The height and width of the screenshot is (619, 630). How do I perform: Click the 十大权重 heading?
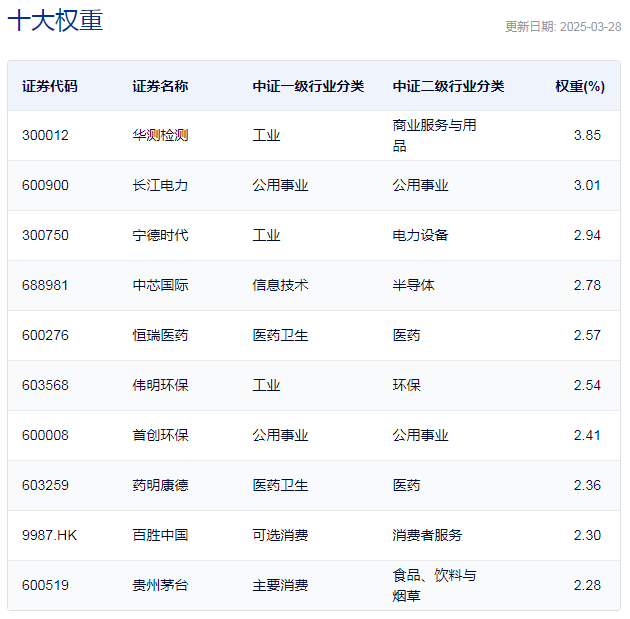[55, 20]
